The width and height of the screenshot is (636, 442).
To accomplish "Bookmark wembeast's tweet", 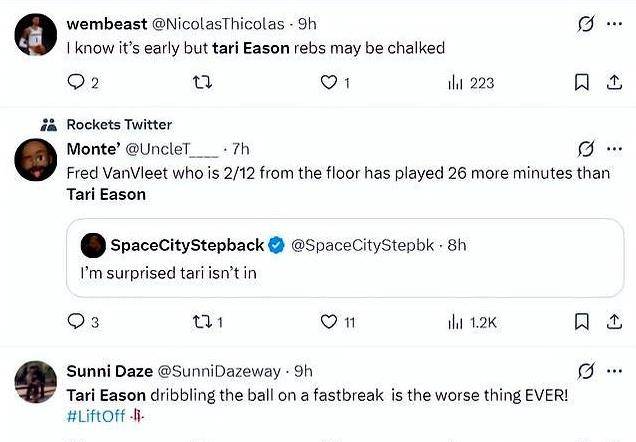I will [x=581, y=83].
